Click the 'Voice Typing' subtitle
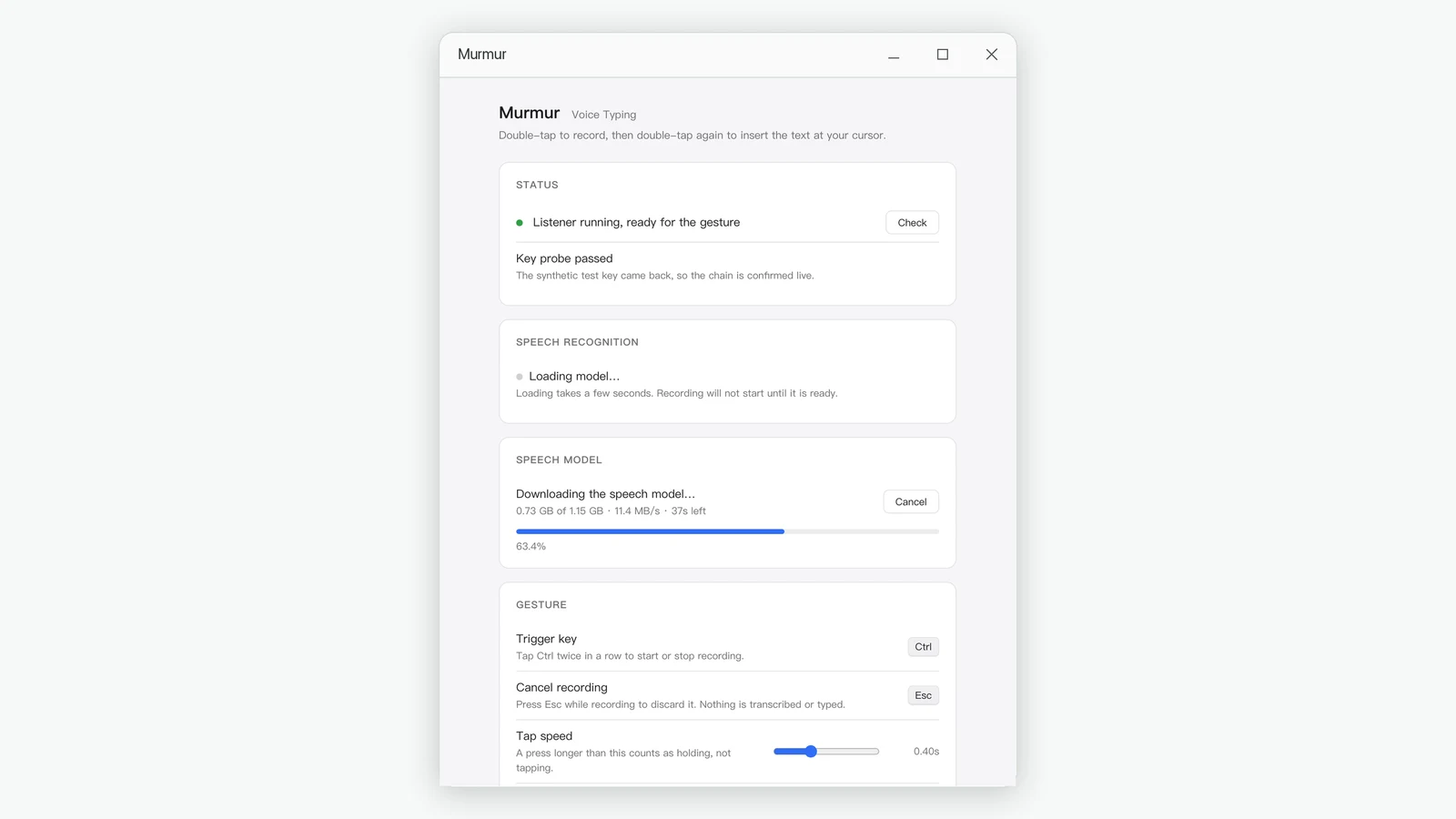Image resolution: width=1456 pixels, height=819 pixels. pos(603,115)
